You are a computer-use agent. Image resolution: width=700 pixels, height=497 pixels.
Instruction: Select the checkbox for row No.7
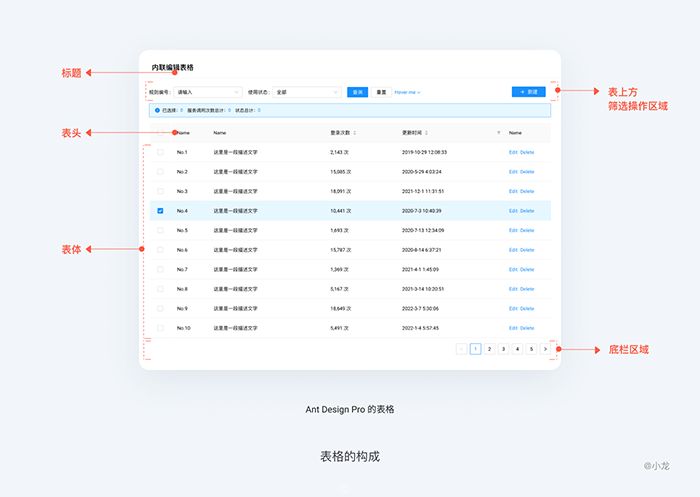[x=160, y=270]
